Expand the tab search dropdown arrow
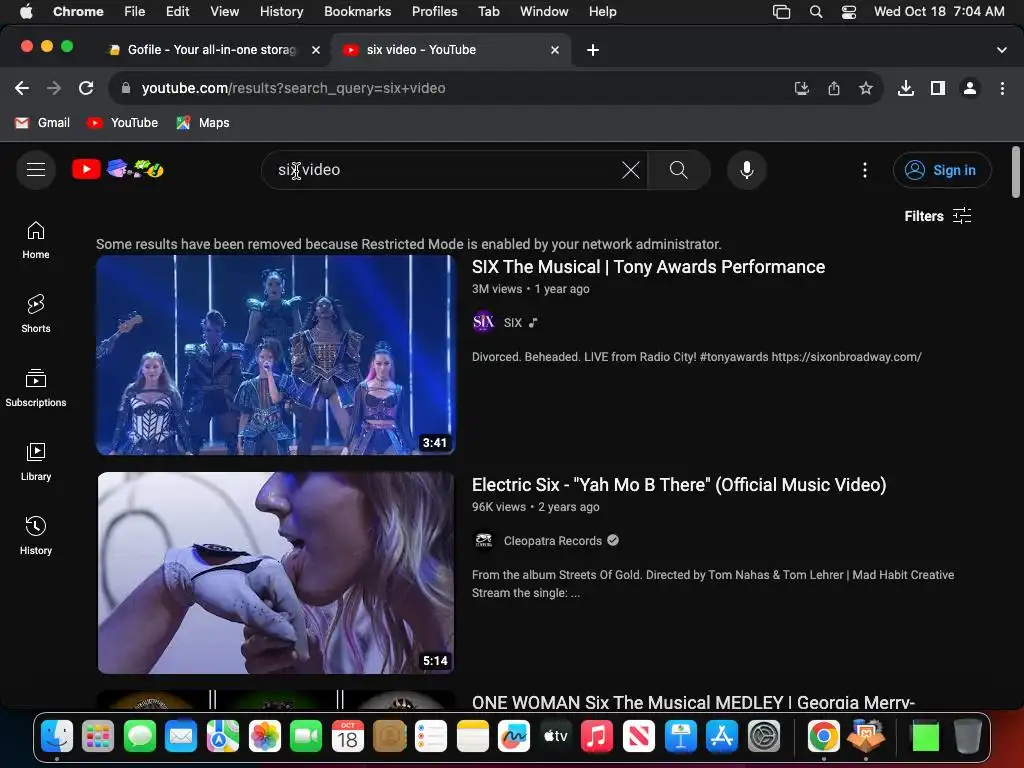1024x768 pixels. pyautogui.click(x=1002, y=50)
